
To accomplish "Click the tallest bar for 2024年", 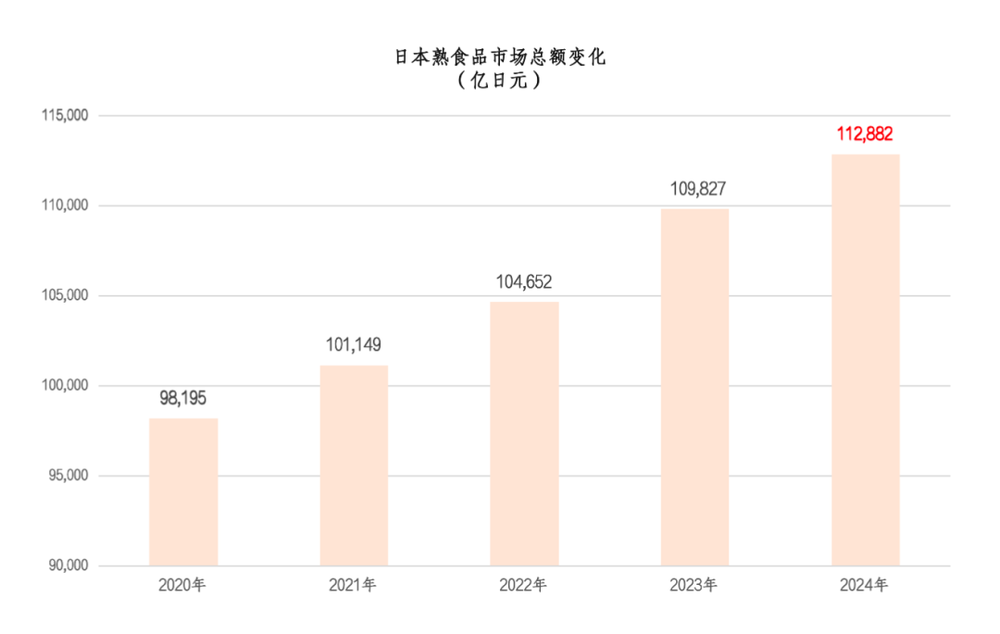I will [x=865, y=360].
